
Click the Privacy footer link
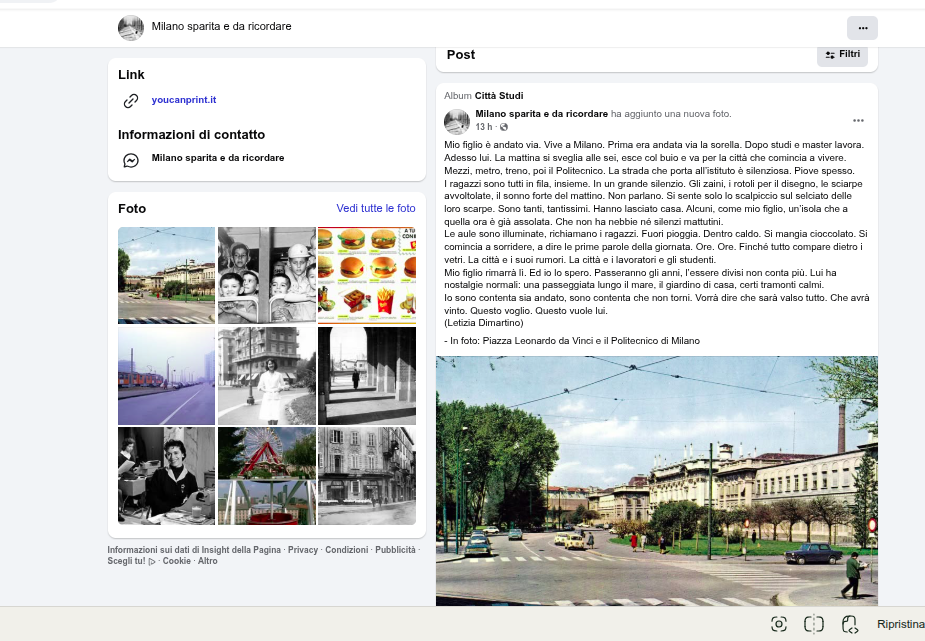pos(303,550)
